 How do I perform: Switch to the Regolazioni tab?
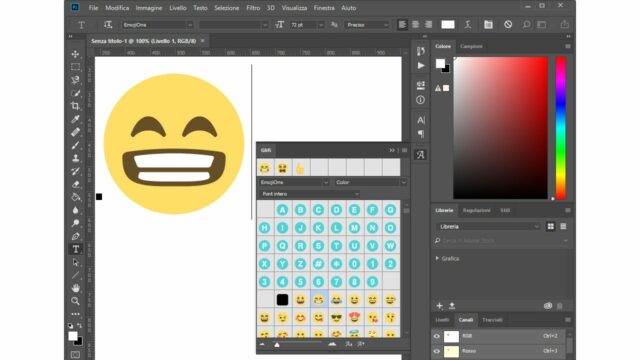click(476, 211)
